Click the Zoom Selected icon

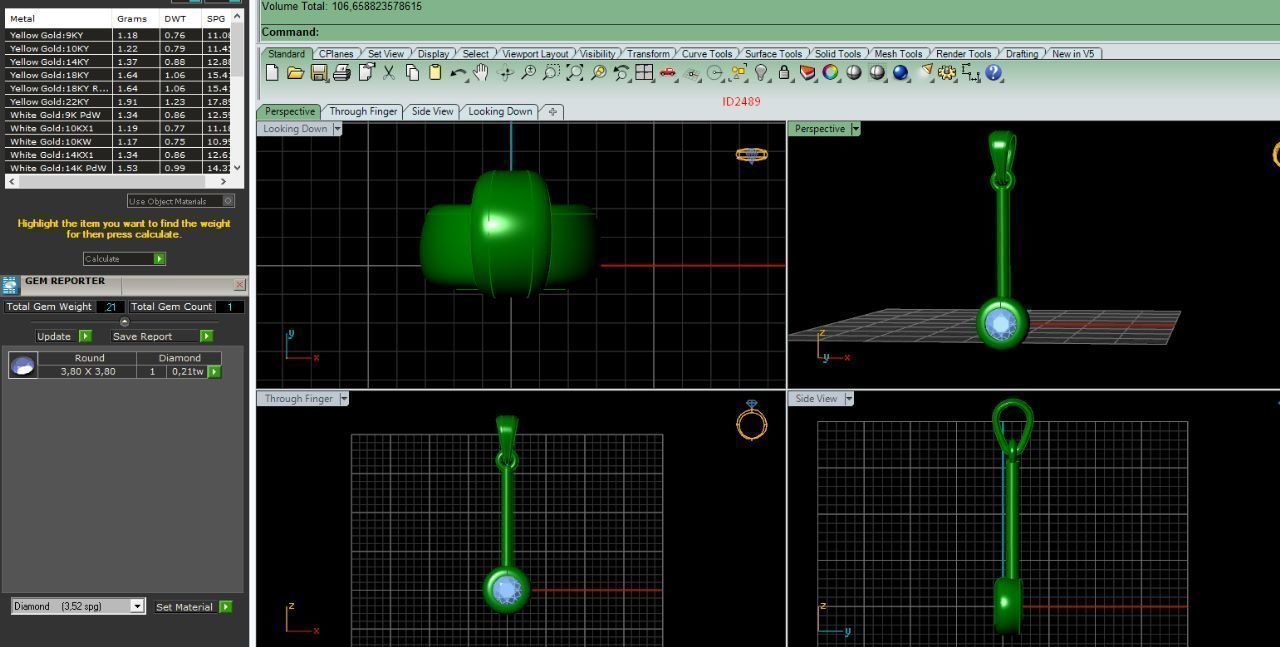[599, 72]
